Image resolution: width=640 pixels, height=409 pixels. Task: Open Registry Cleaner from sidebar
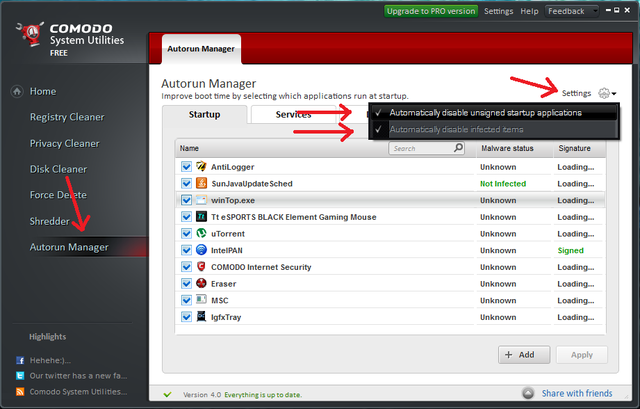click(x=67, y=117)
